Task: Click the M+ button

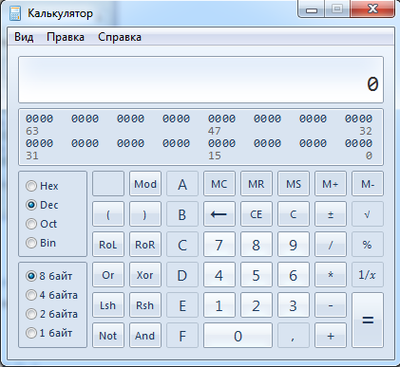Action: coord(330,184)
